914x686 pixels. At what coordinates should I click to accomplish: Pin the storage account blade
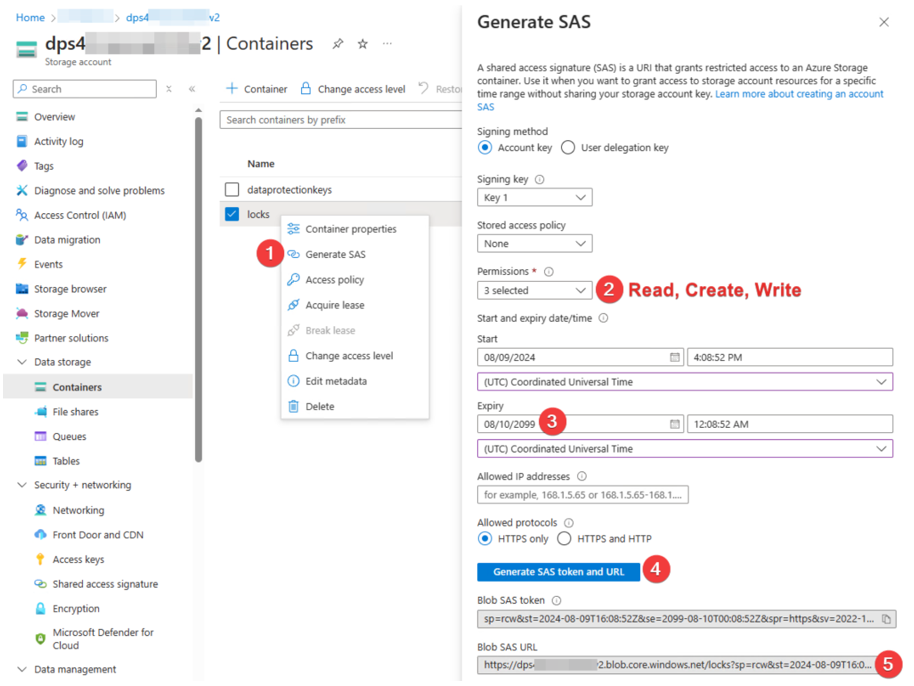[338, 44]
